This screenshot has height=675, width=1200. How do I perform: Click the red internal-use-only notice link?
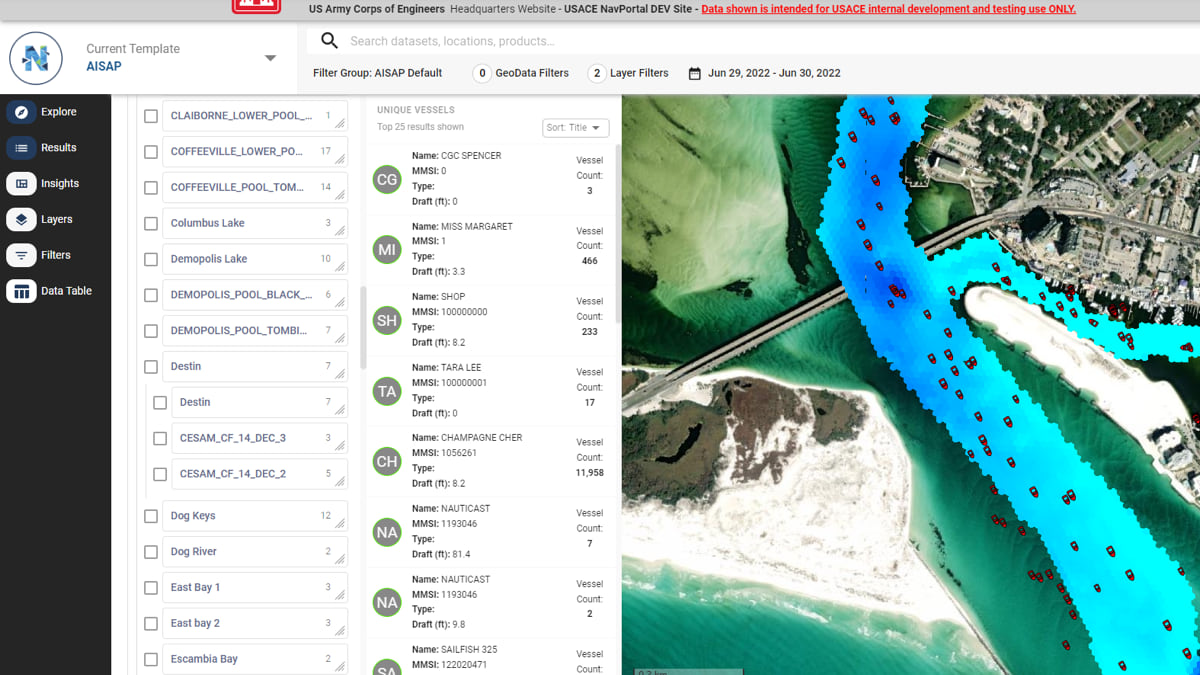889,9
